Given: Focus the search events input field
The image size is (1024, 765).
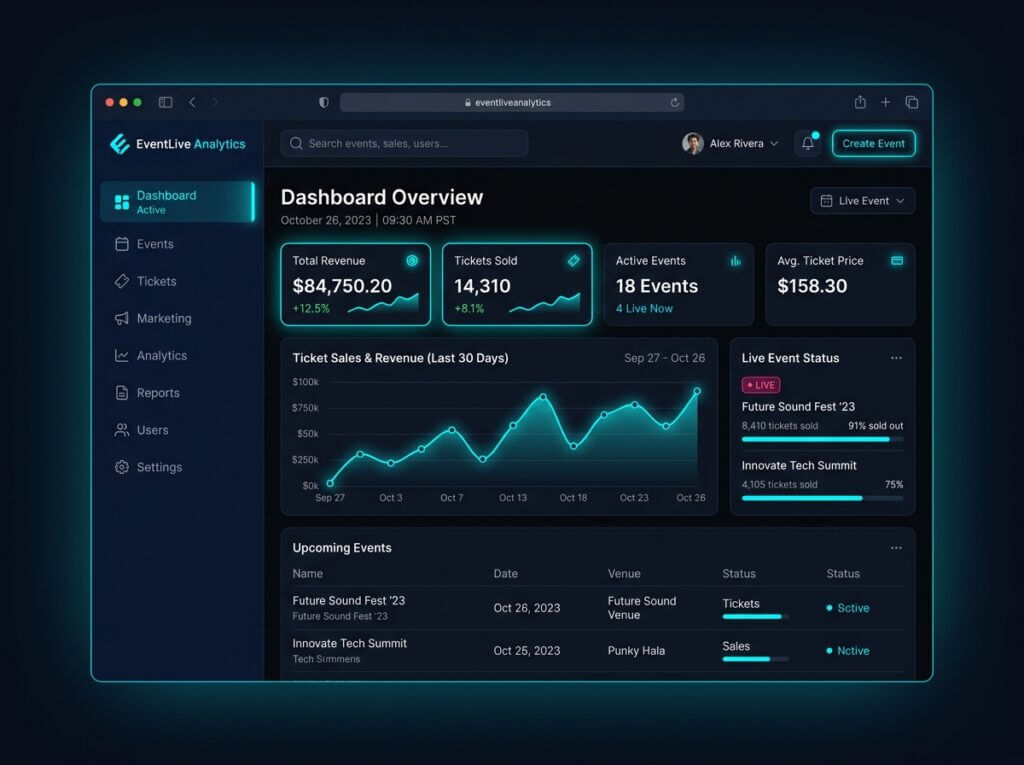Looking at the screenshot, I should pyautogui.click(x=404, y=143).
